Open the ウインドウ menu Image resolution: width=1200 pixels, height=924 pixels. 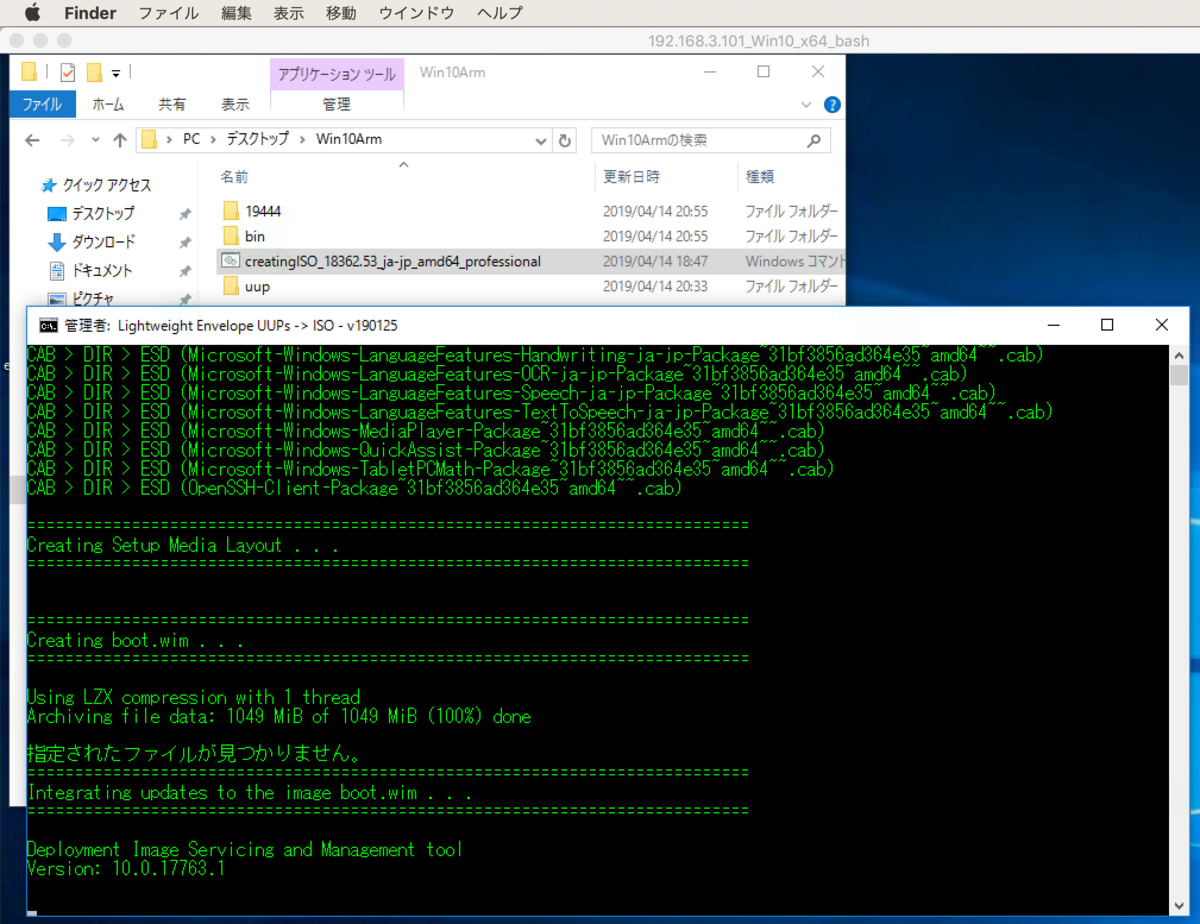(416, 13)
